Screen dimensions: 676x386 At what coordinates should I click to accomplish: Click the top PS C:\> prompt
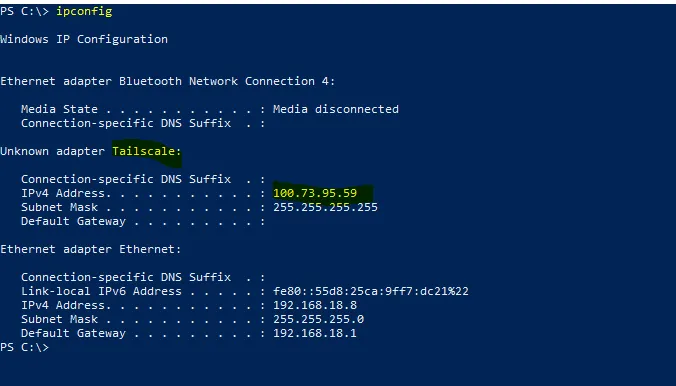(25, 11)
